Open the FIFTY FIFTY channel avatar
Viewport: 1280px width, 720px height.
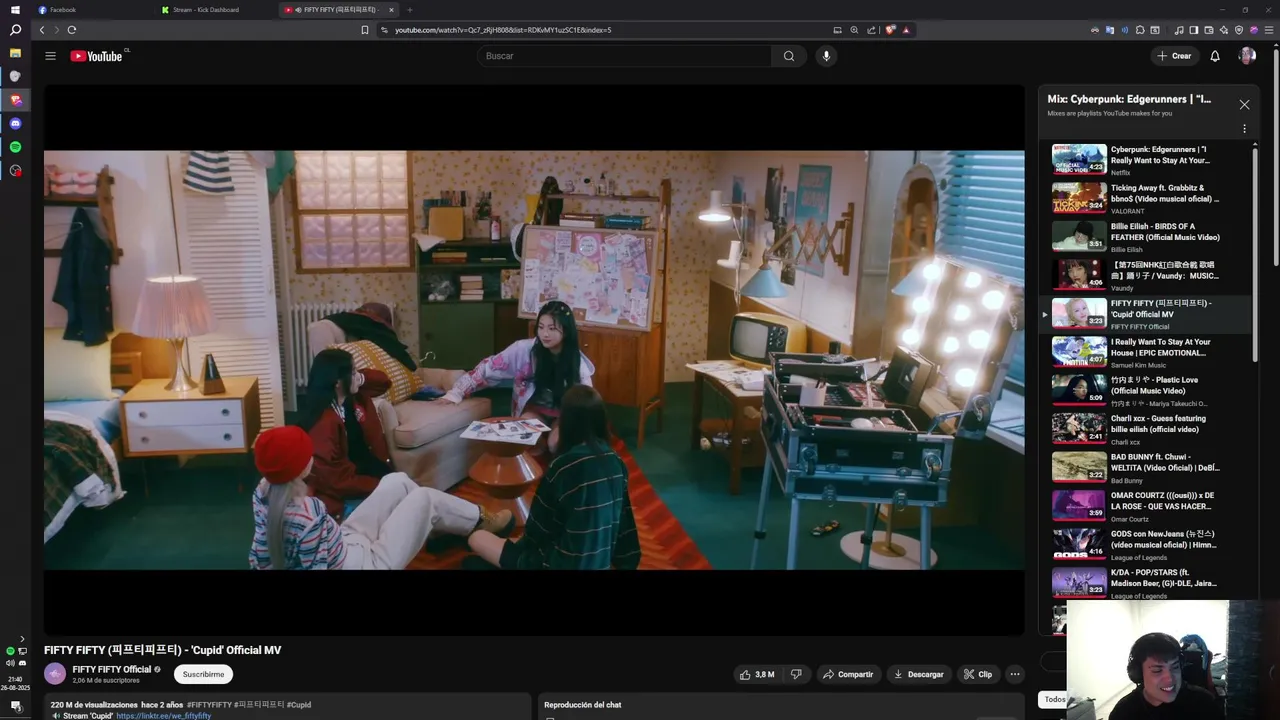[55, 674]
